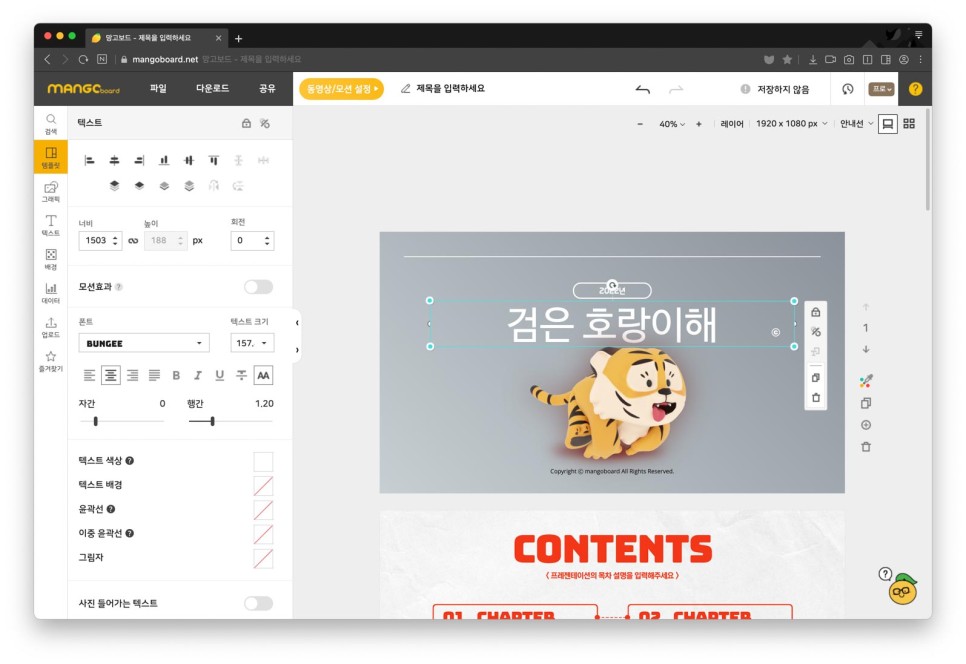Delete selected text with floating trash icon
Viewport: 966px width, 664px height.
click(816, 397)
